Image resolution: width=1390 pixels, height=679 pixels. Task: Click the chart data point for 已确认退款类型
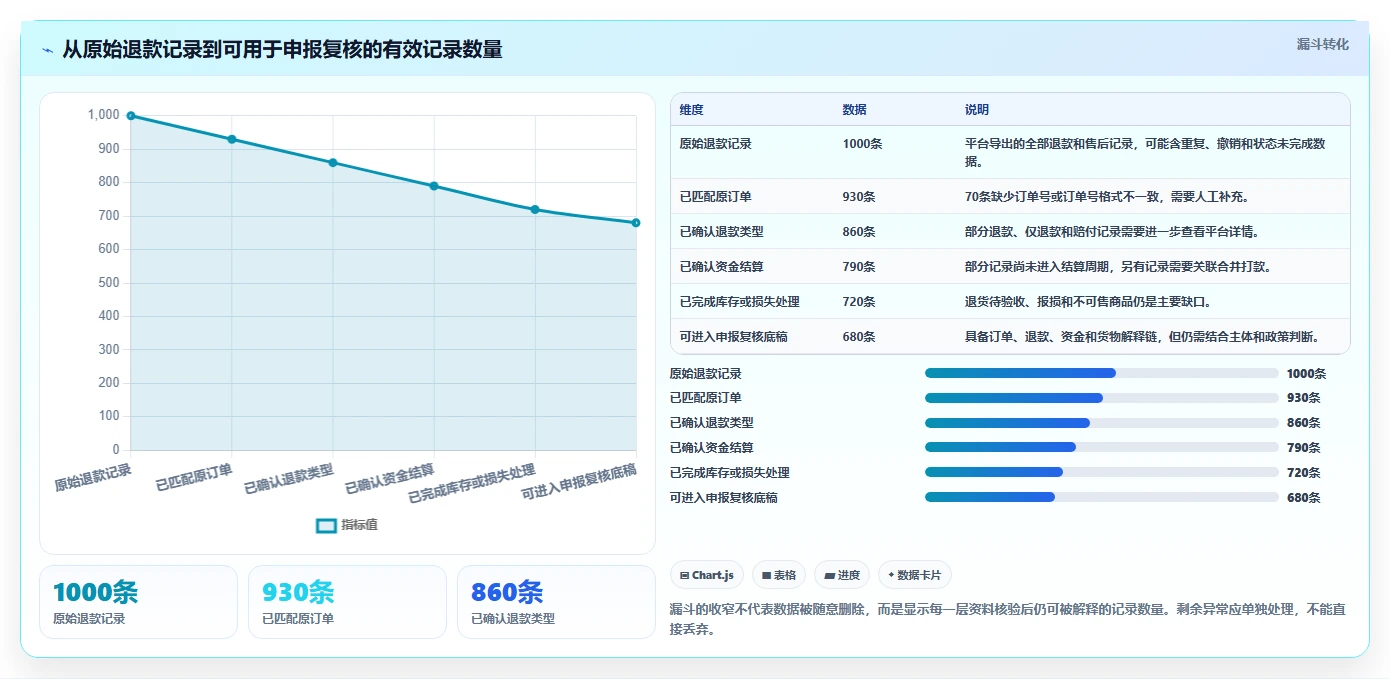coord(333,162)
